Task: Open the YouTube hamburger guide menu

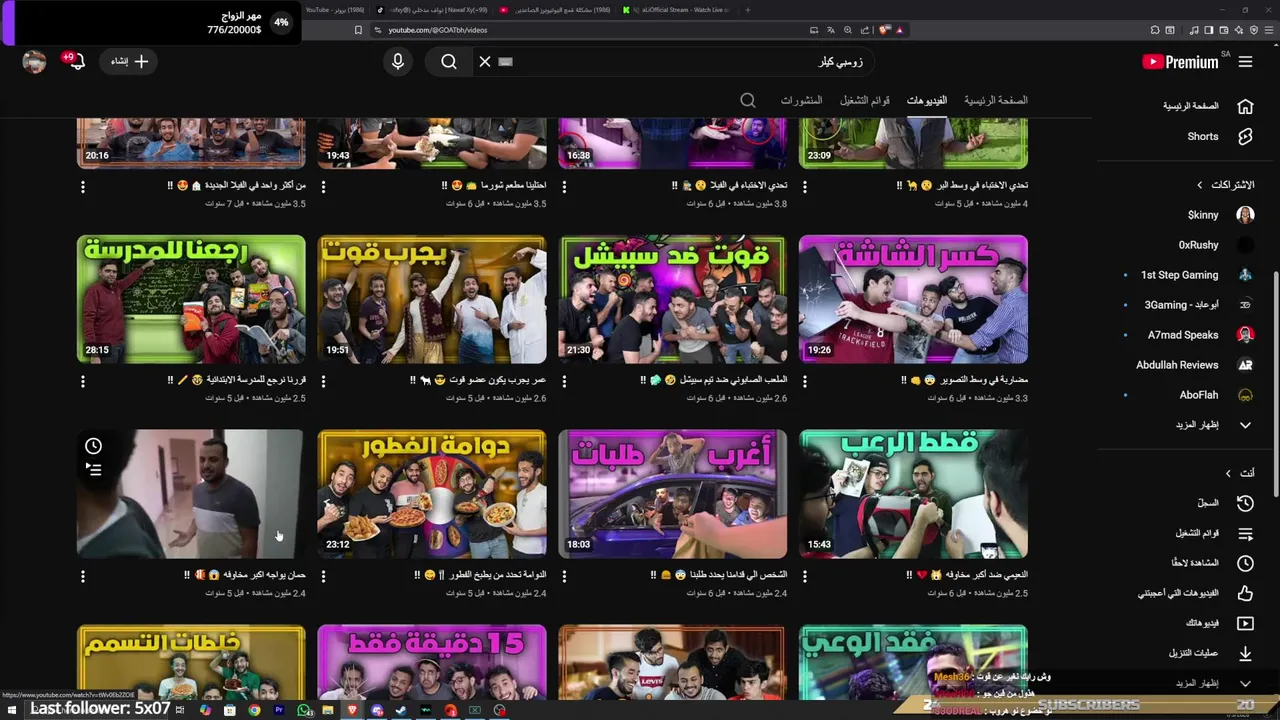Action: click(1245, 62)
